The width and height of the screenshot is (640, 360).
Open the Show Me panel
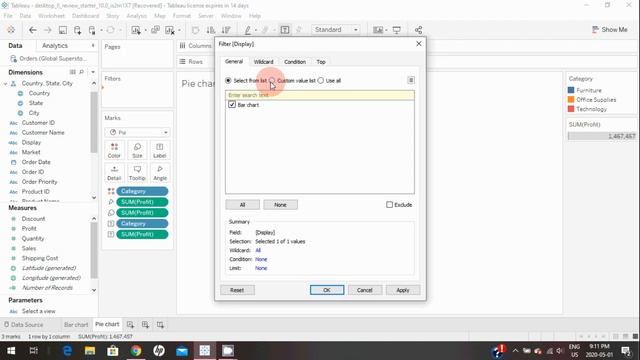(609, 29)
